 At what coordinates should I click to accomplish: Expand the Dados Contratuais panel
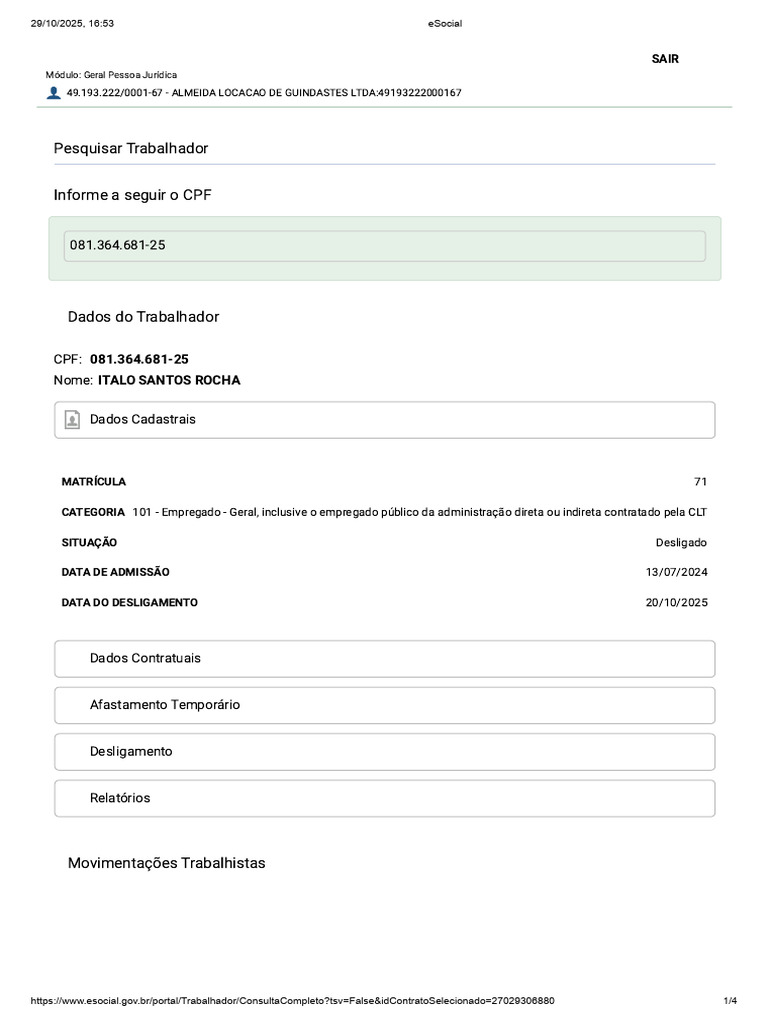point(385,659)
